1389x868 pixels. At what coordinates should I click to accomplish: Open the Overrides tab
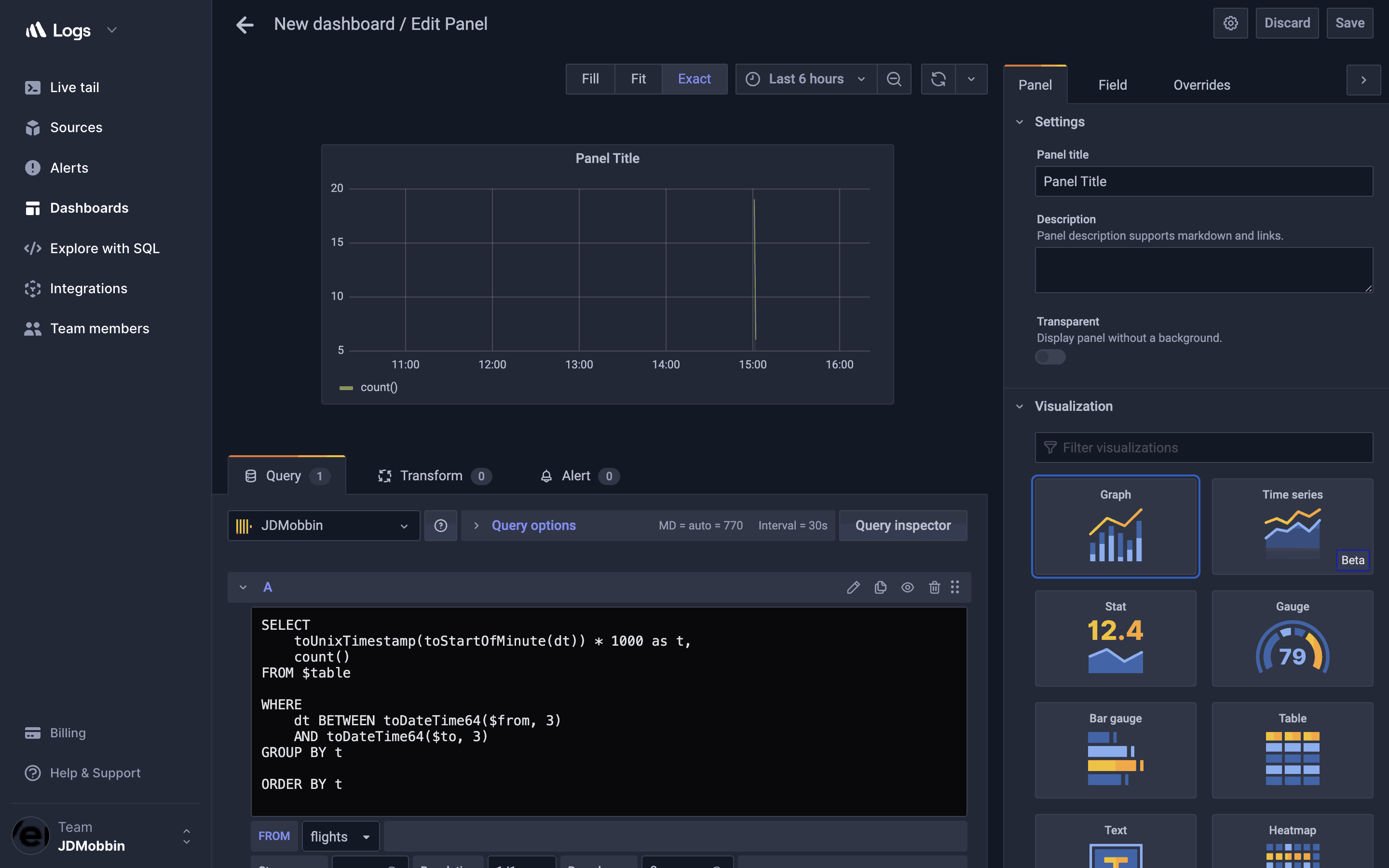1201,85
